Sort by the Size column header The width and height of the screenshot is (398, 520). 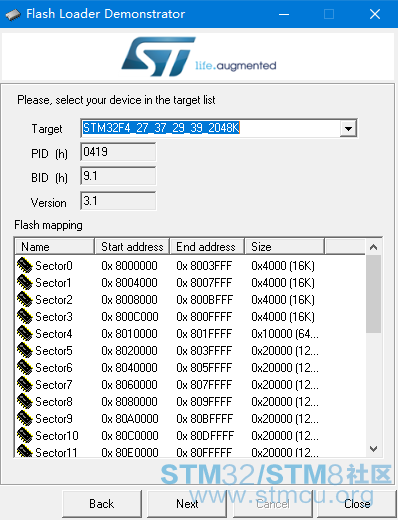coord(285,247)
